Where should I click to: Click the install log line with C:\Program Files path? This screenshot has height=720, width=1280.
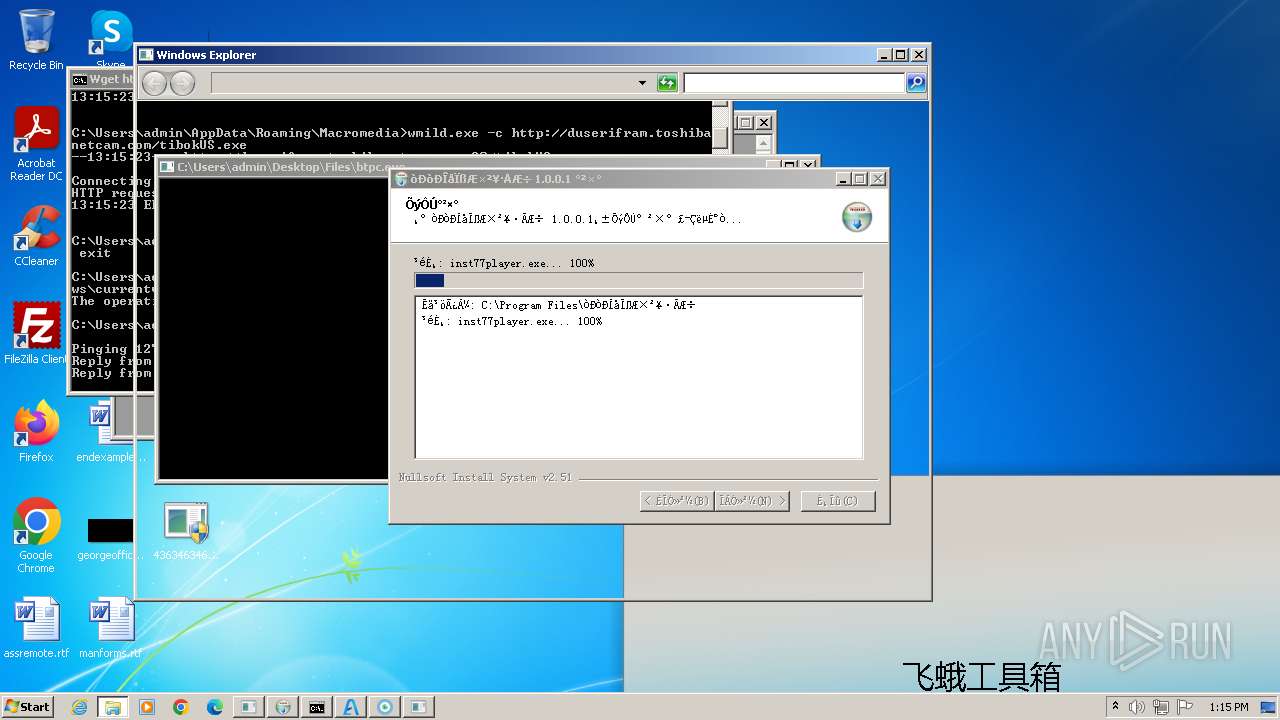tap(558, 305)
